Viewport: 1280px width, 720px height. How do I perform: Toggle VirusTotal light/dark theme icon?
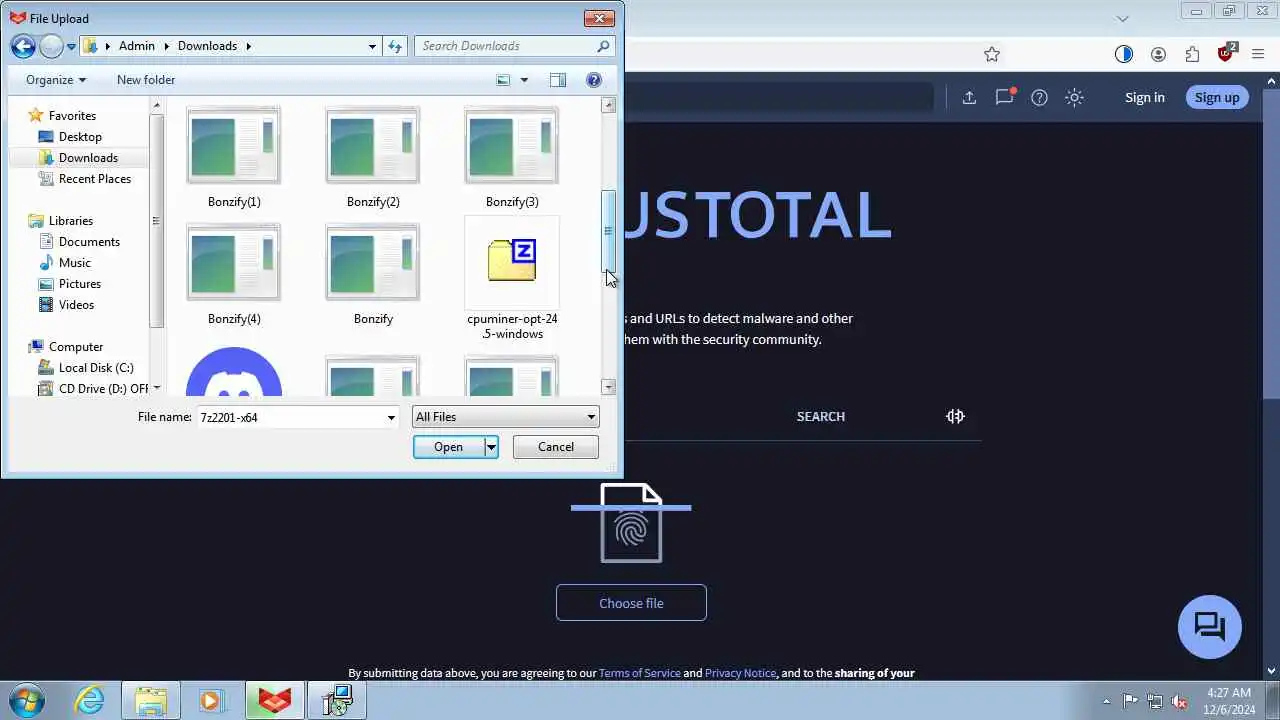point(1074,97)
